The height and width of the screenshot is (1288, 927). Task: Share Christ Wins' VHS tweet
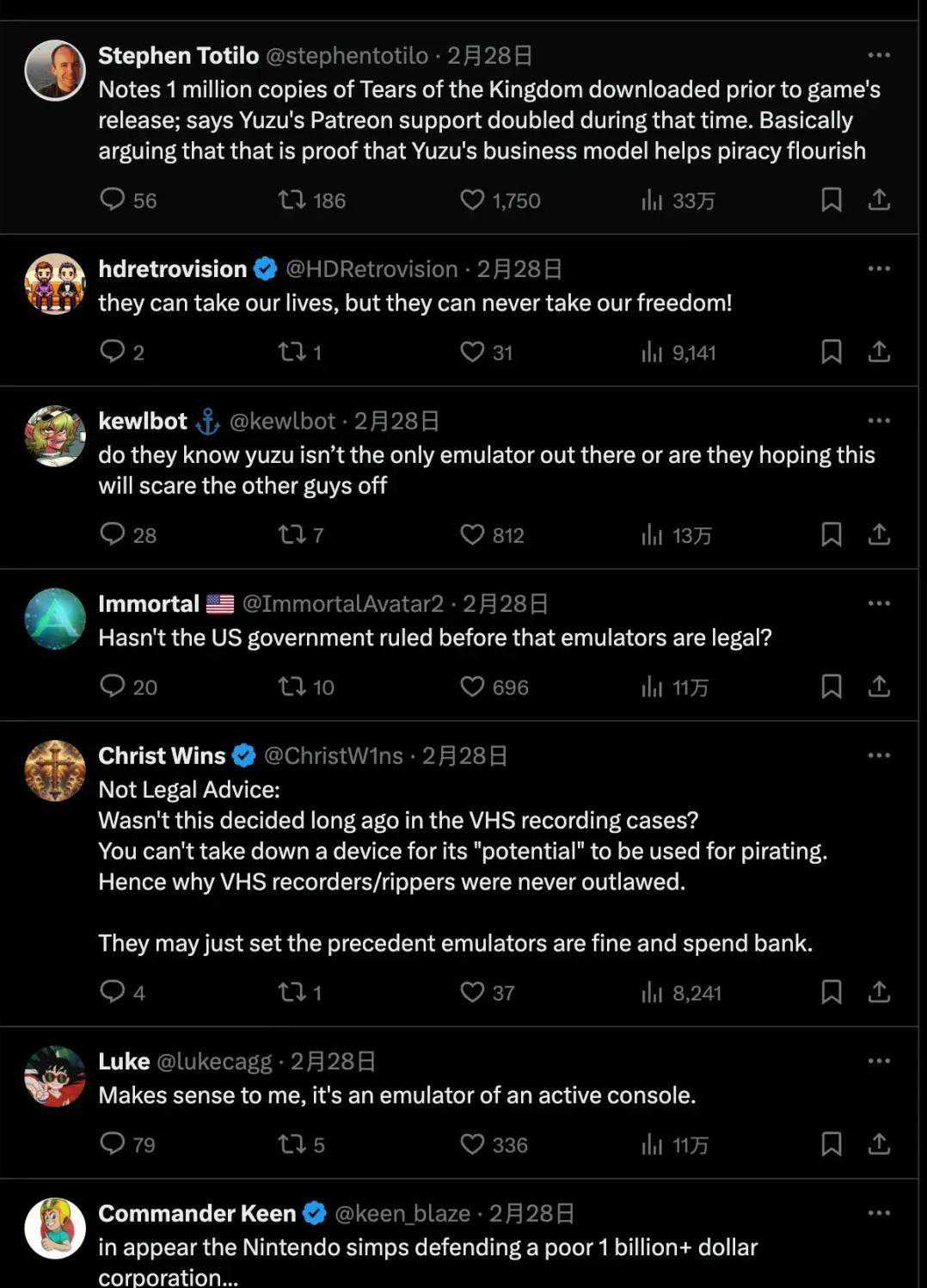coord(879,992)
